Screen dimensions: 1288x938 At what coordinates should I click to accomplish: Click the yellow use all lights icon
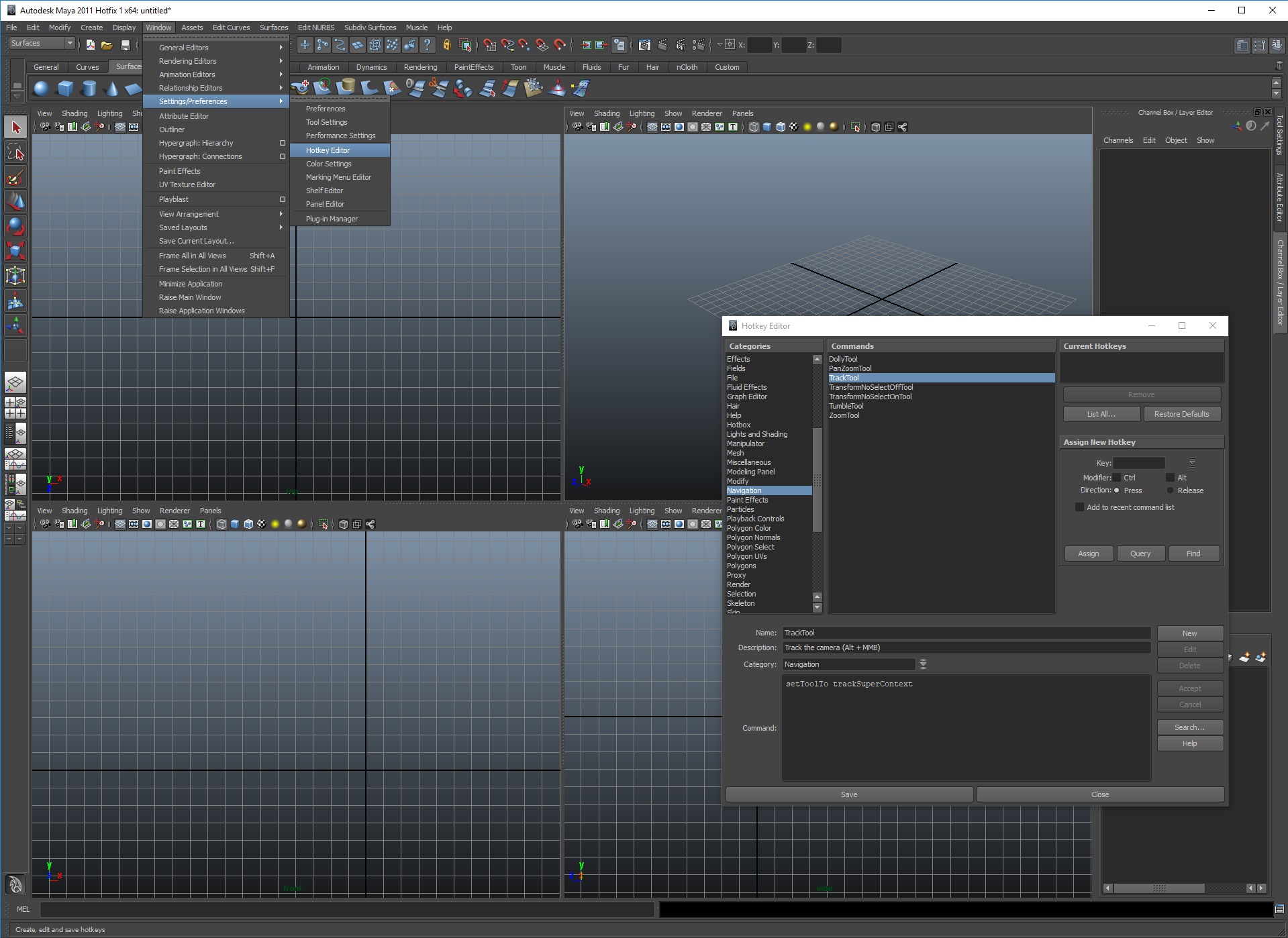coord(807,127)
